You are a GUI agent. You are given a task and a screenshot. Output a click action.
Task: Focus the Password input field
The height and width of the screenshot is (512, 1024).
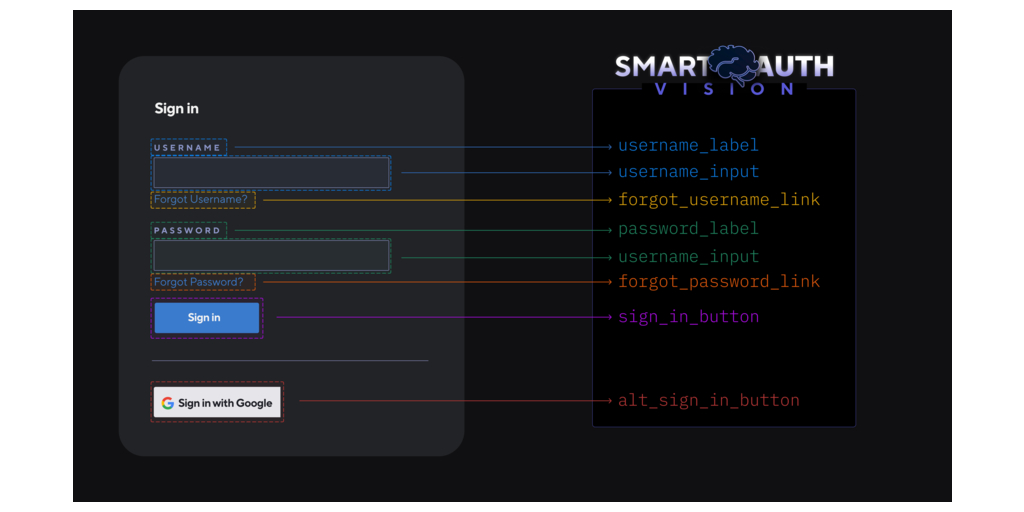tap(270, 256)
